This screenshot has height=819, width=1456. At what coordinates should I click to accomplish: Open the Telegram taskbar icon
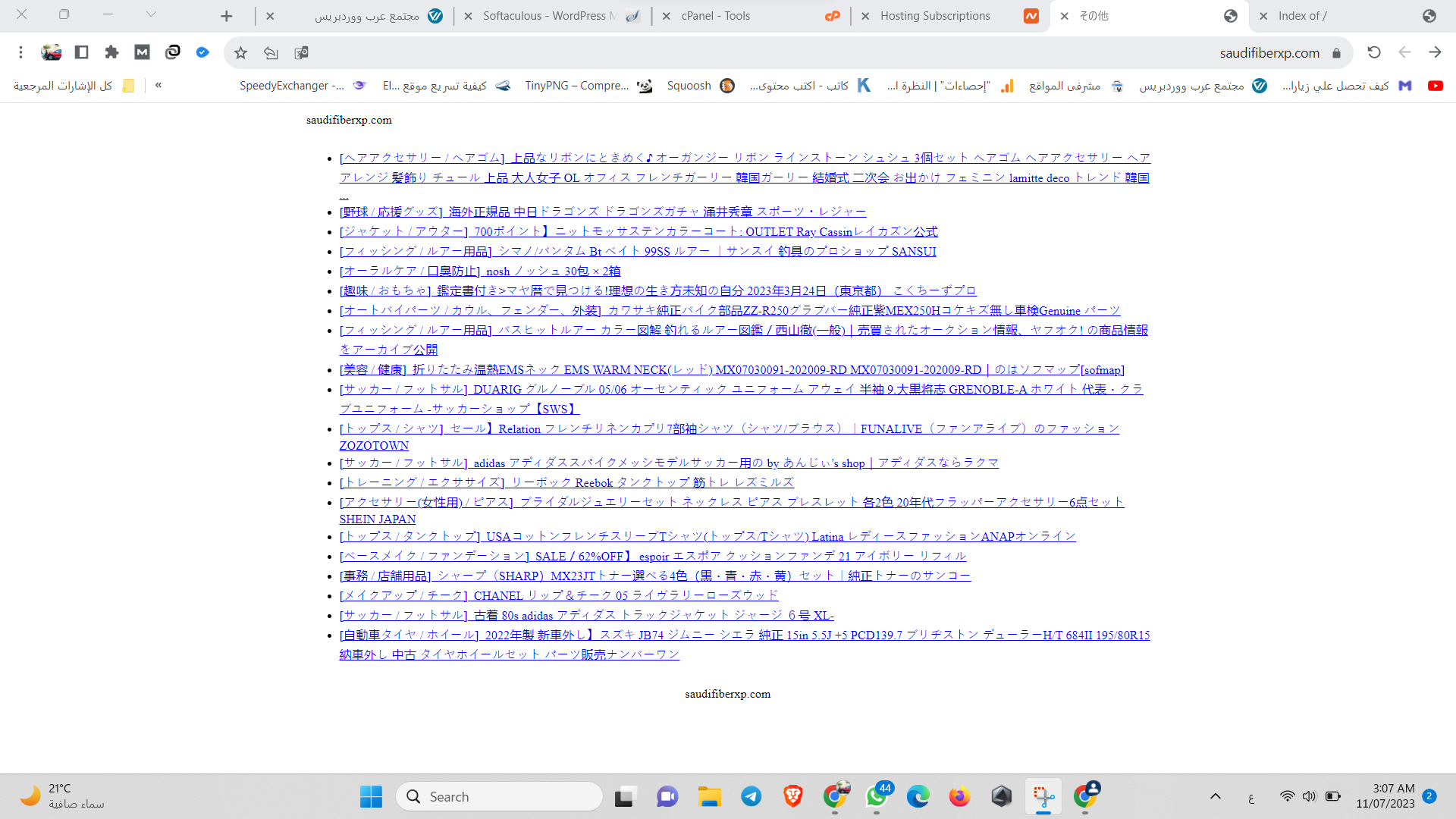(751, 796)
